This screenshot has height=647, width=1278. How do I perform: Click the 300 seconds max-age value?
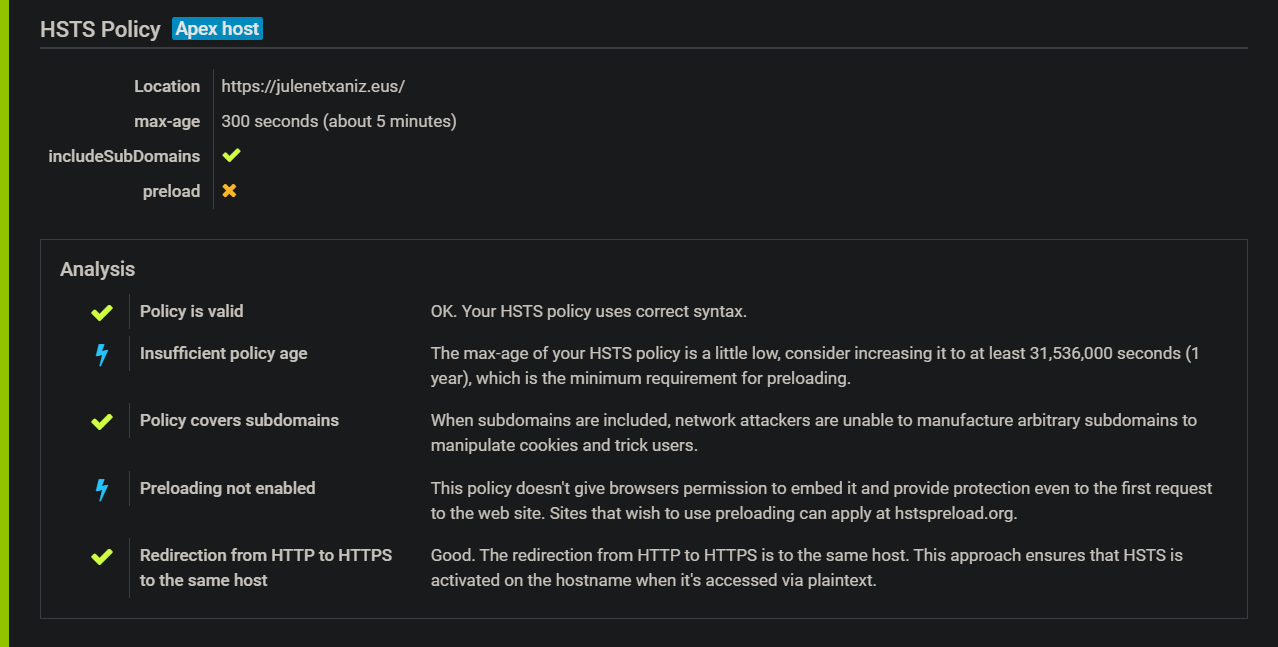[x=339, y=120]
